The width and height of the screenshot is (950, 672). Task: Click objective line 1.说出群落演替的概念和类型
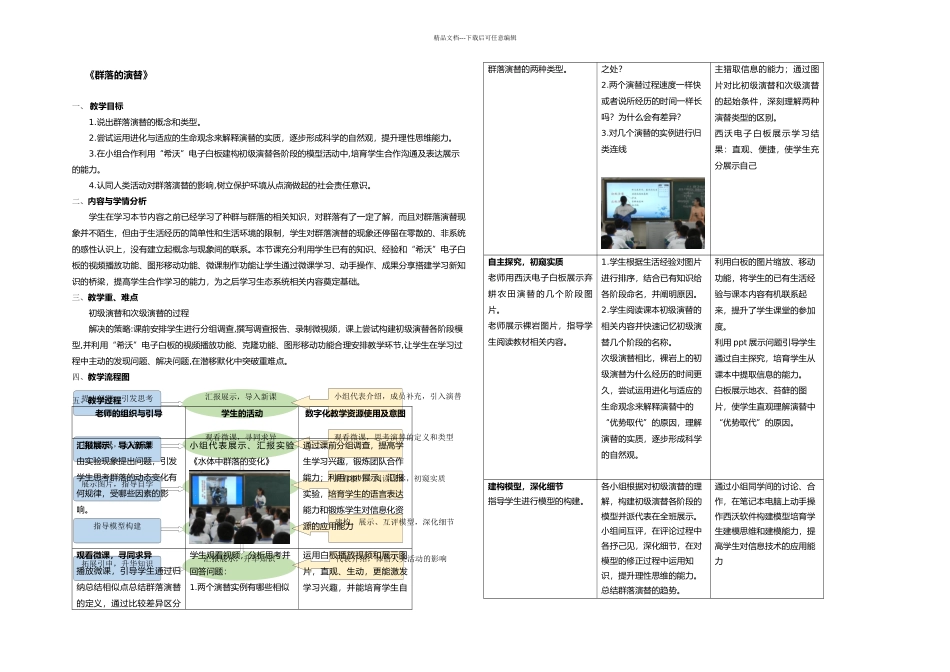(x=145, y=122)
